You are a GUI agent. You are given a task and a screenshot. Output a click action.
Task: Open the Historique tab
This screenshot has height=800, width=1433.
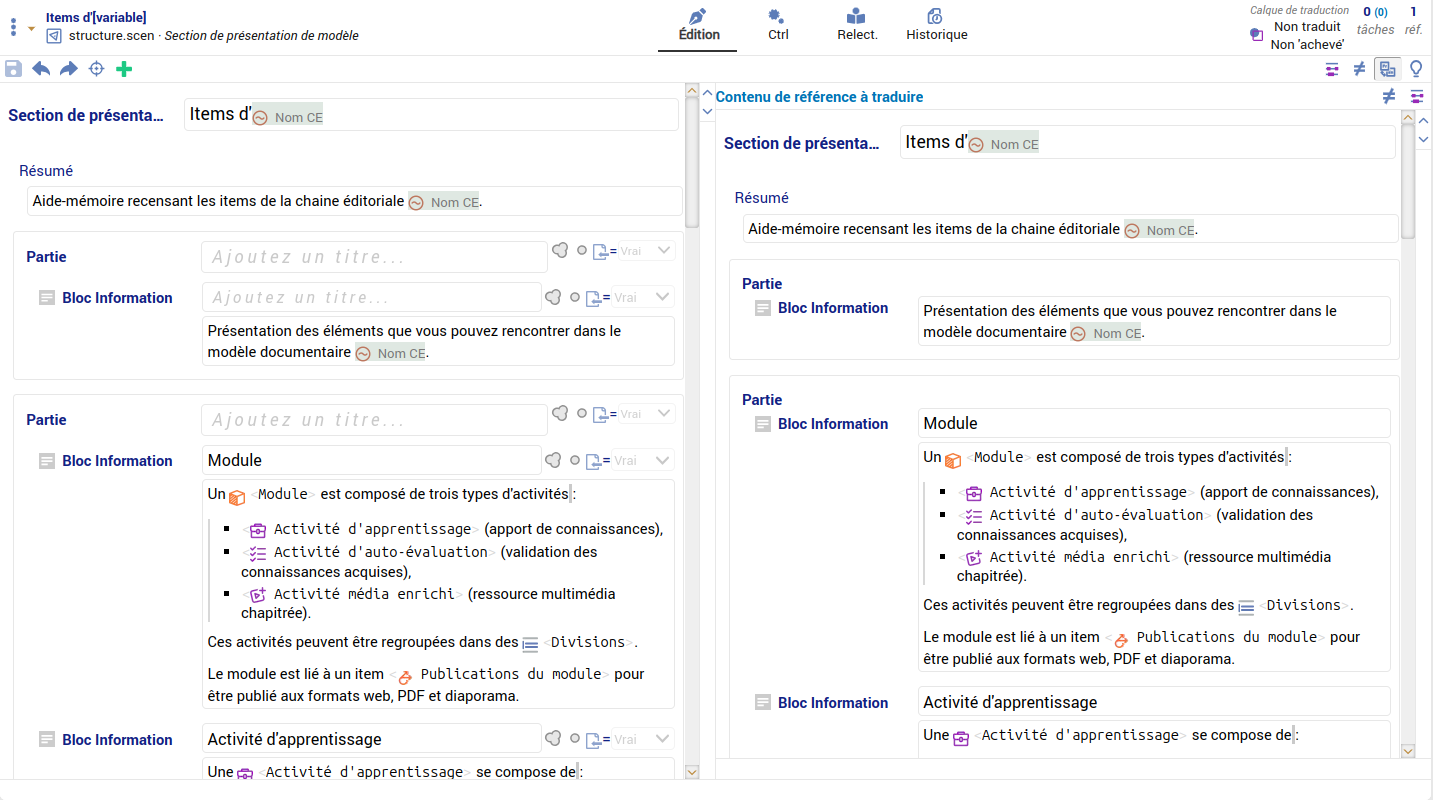coord(936,25)
